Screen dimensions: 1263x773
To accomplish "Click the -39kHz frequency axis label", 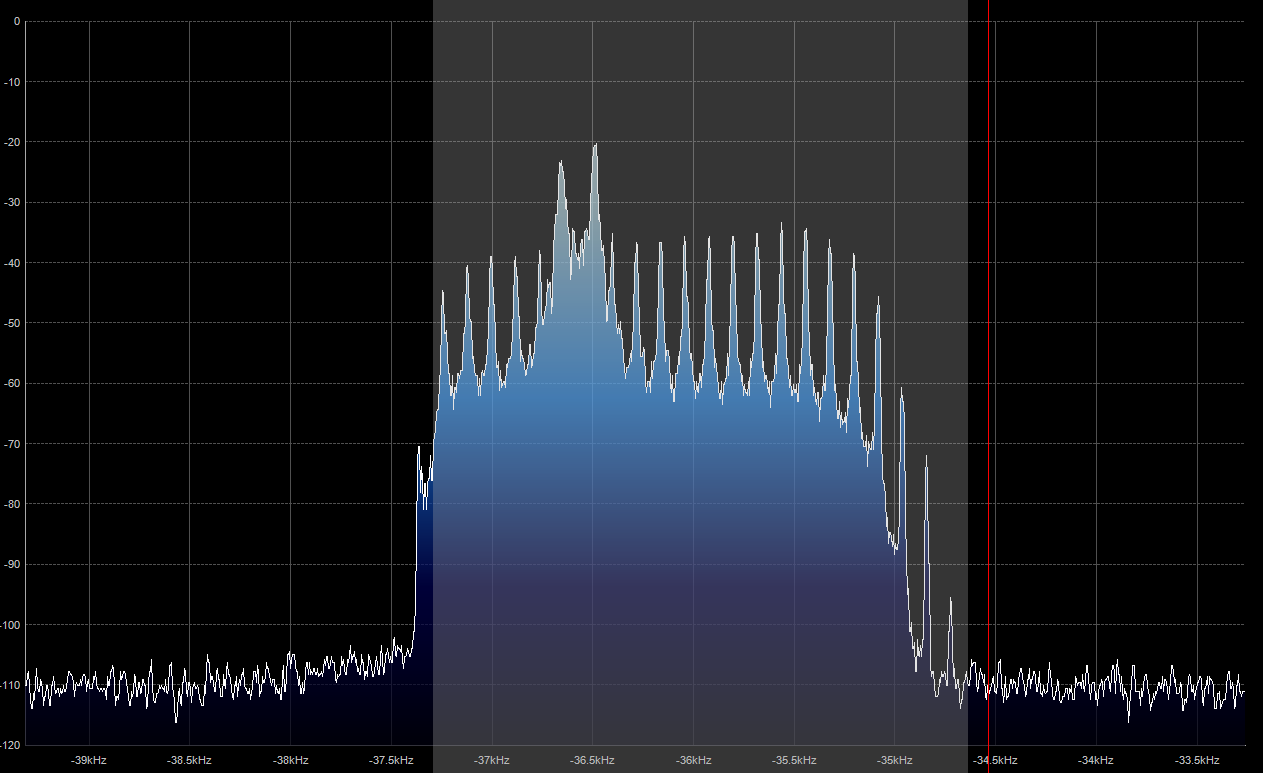I will 89,760.
